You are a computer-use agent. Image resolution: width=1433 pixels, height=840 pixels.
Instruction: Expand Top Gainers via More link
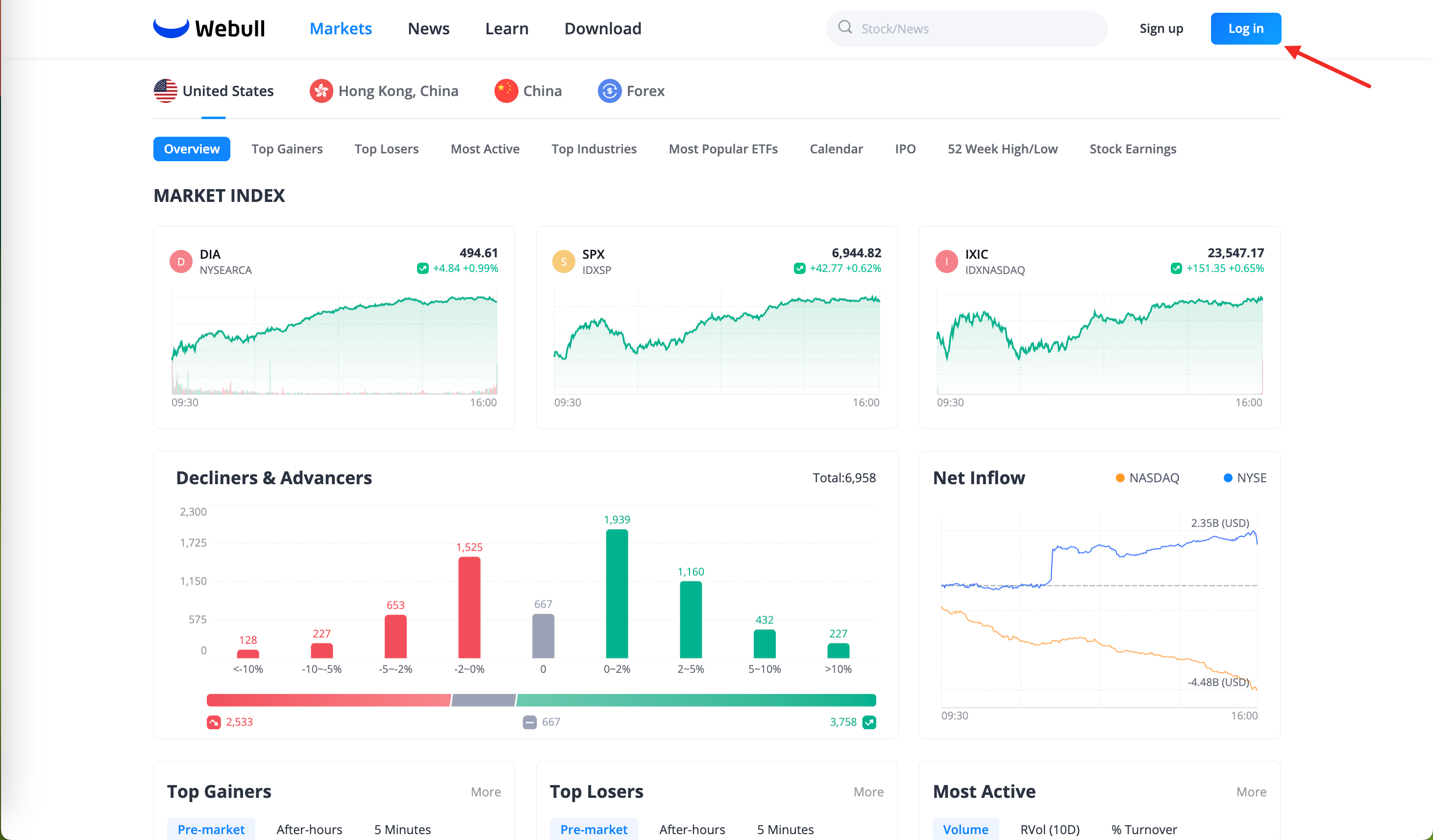486,791
